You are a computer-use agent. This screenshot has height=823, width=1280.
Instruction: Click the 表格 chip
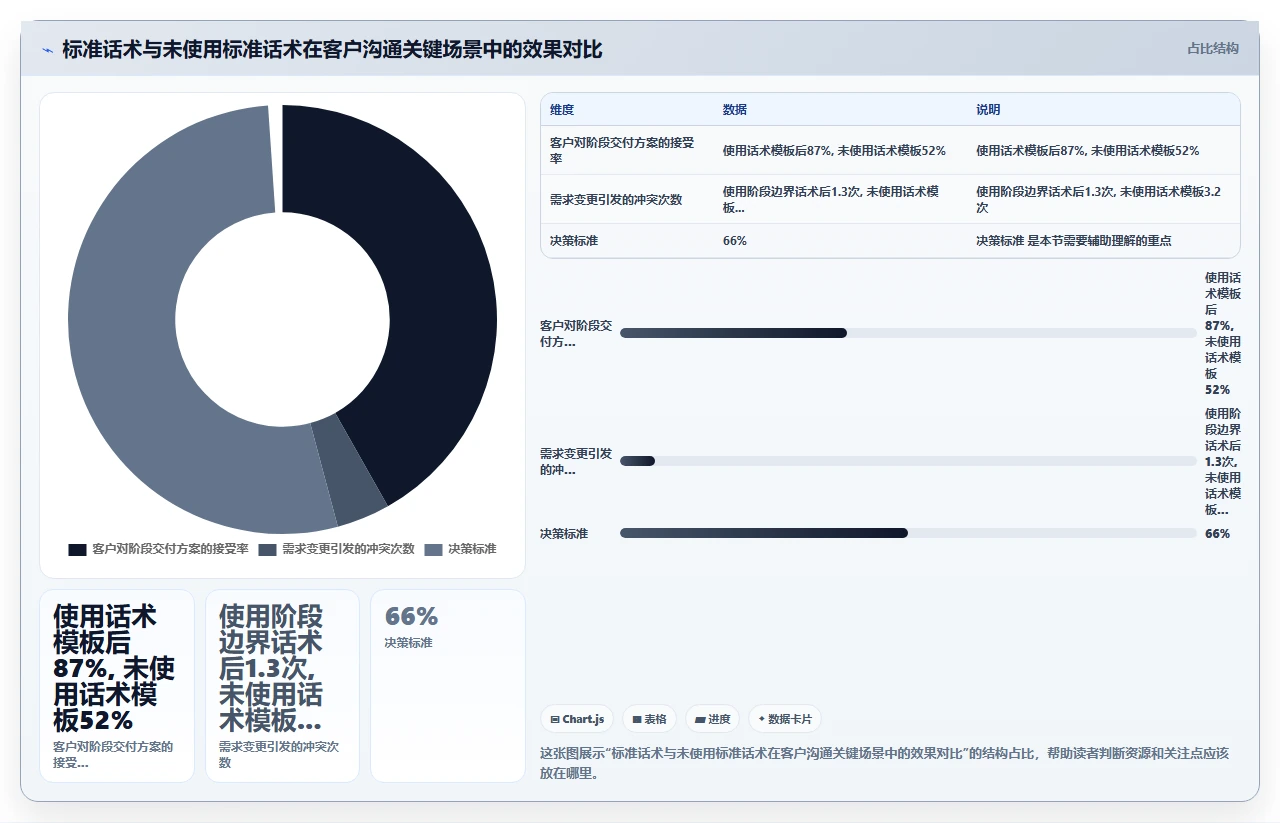650,719
